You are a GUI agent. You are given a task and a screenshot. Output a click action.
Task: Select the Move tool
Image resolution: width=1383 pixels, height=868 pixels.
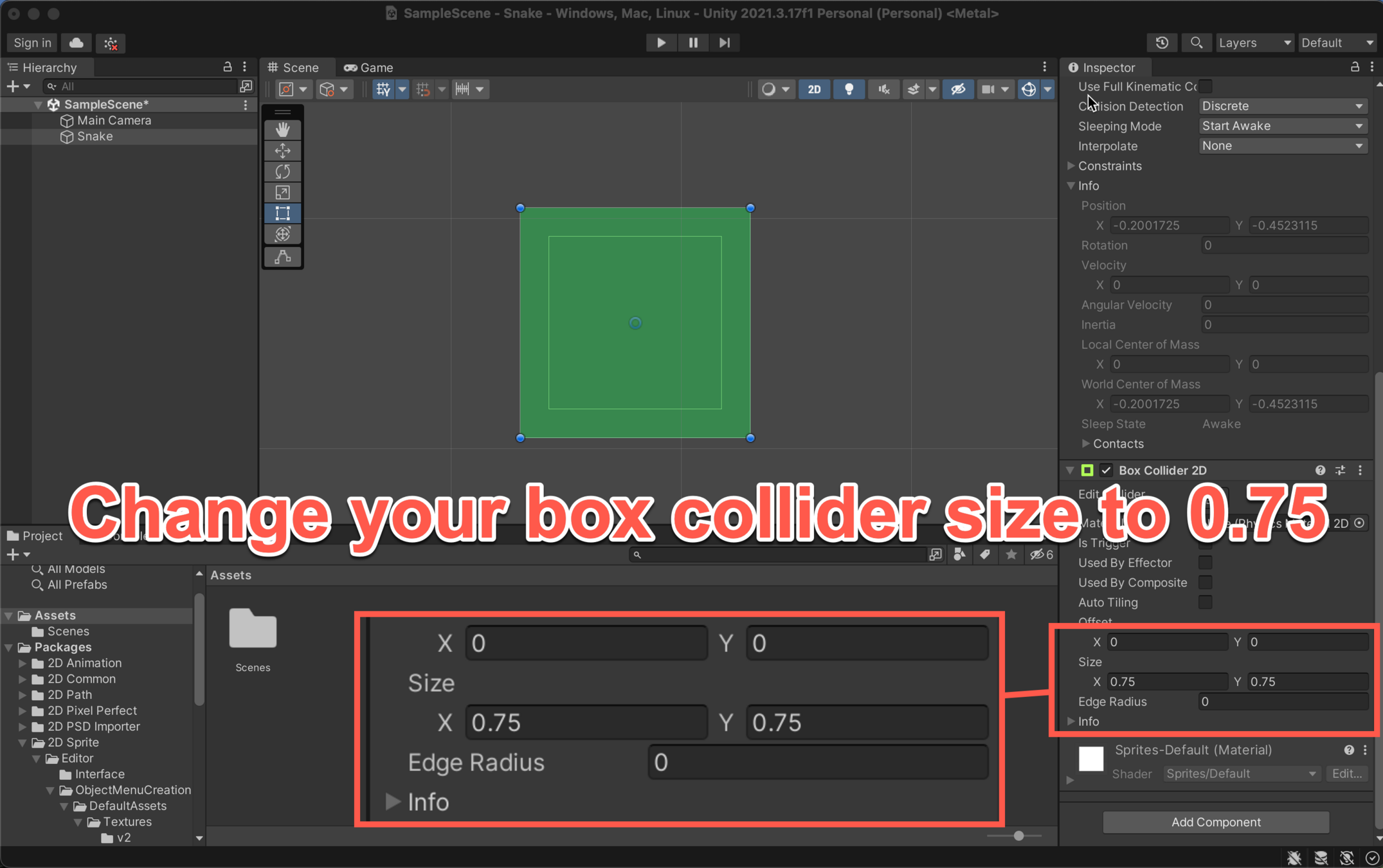point(282,150)
